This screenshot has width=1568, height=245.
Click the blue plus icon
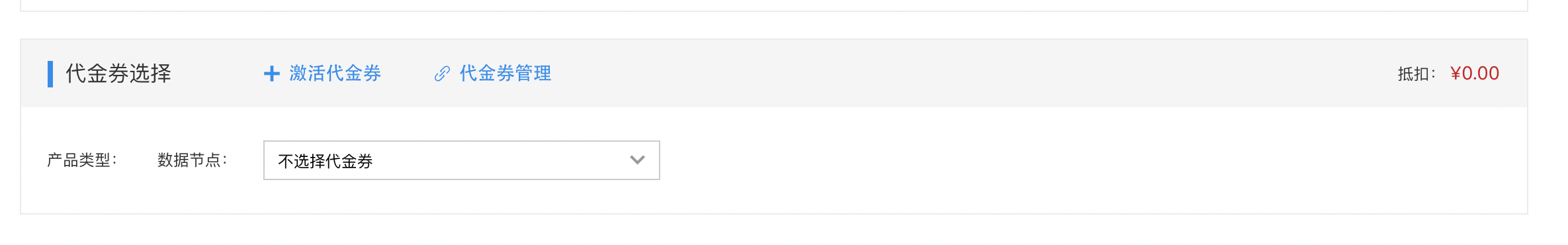[271, 73]
